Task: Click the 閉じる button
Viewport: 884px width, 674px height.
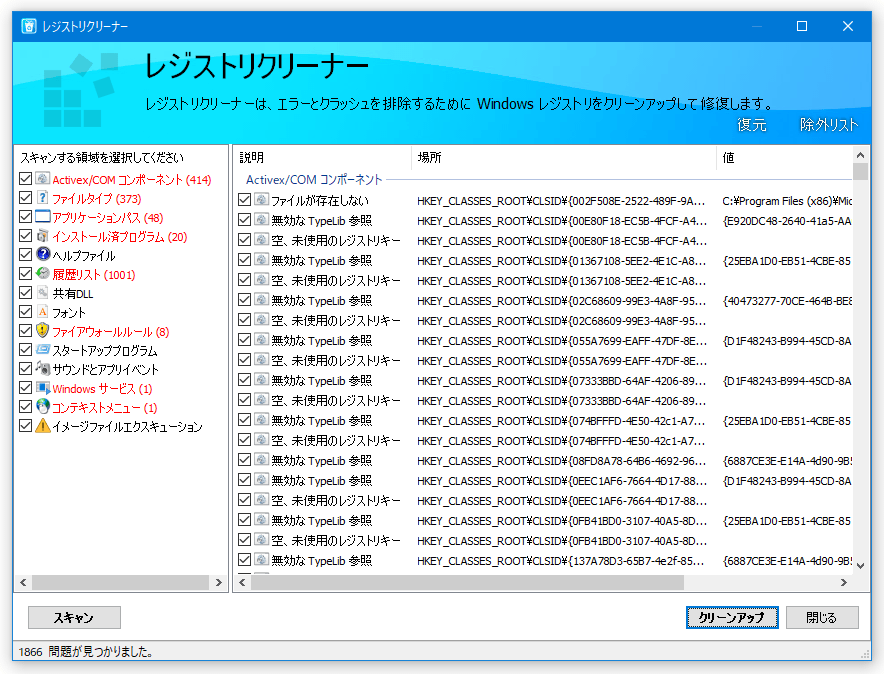Action: click(822, 618)
